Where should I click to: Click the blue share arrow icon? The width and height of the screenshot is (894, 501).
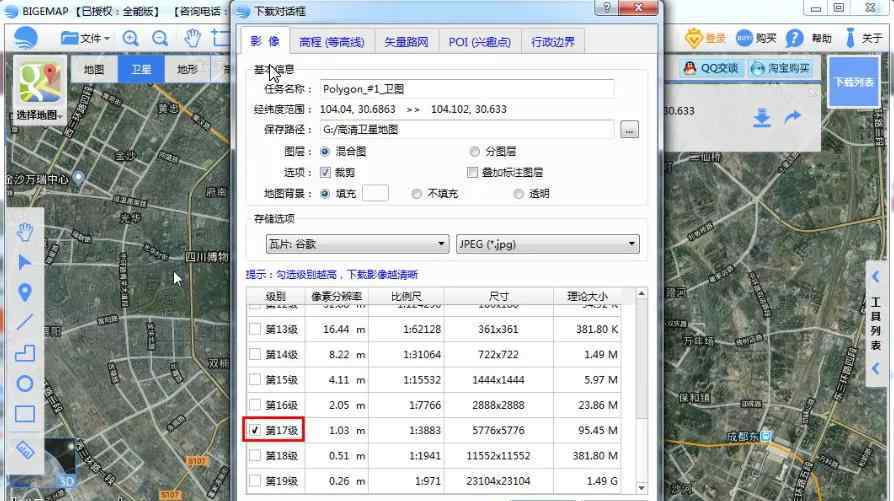[793, 118]
